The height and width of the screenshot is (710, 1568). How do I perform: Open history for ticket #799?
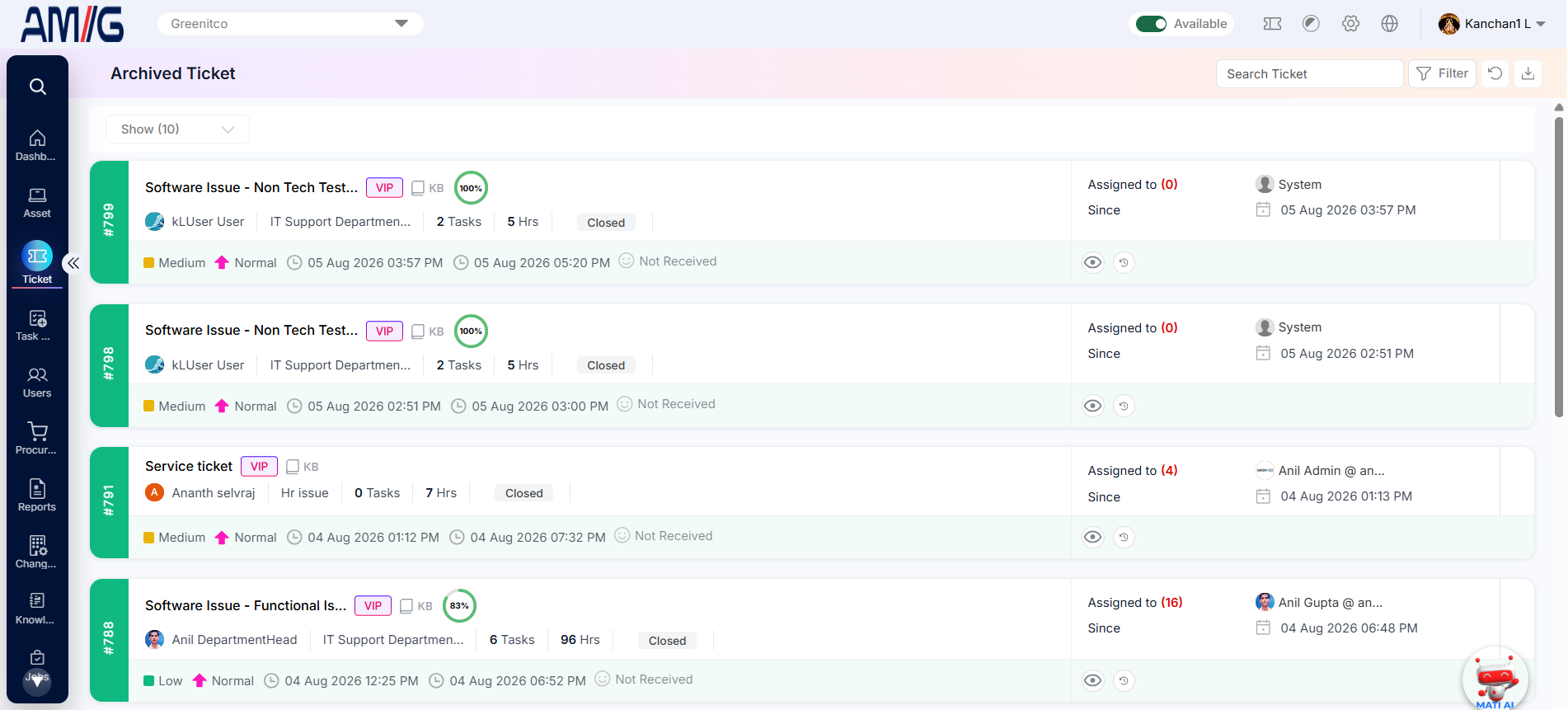pyautogui.click(x=1124, y=263)
